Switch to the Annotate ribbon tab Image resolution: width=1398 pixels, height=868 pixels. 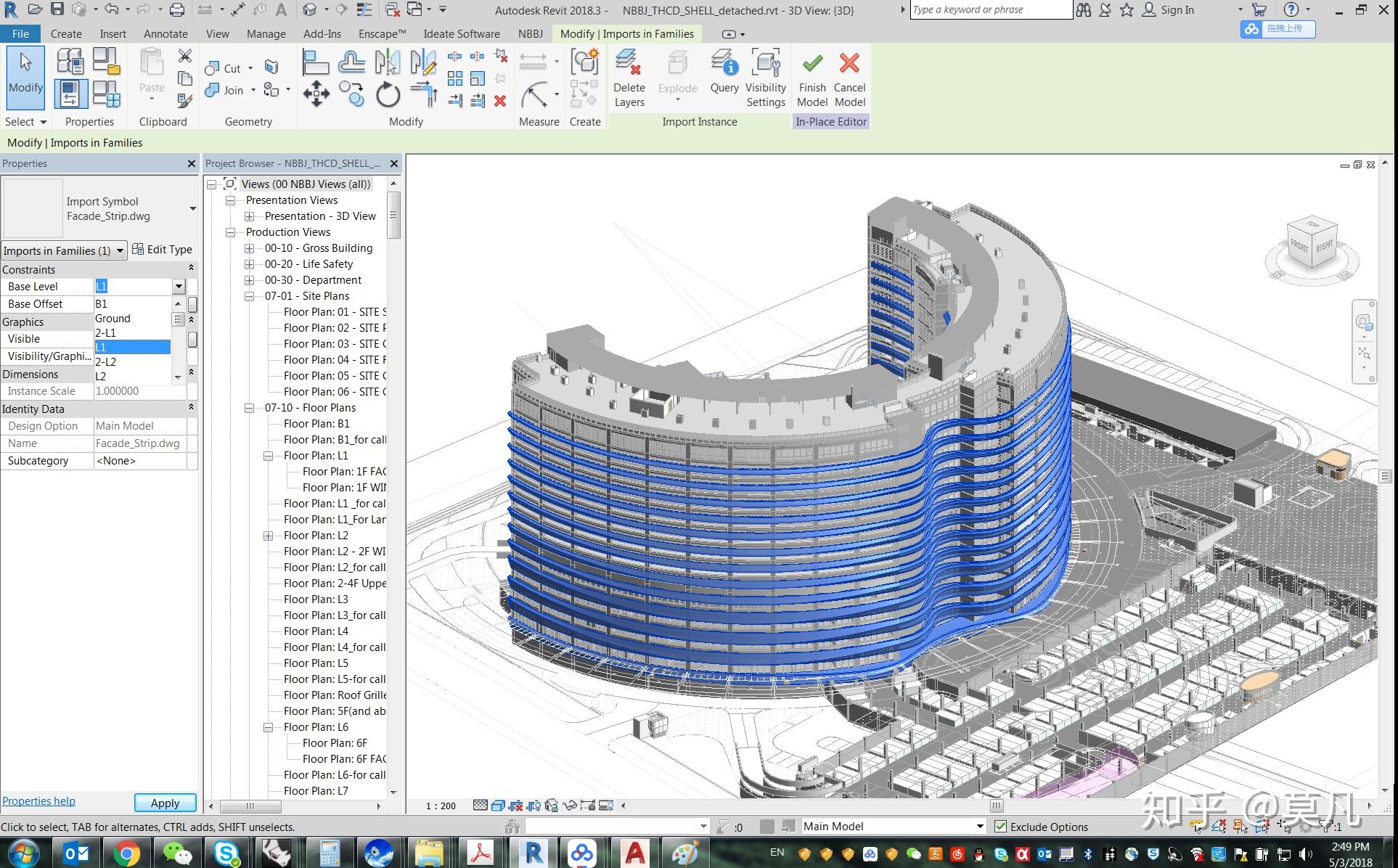(x=165, y=34)
